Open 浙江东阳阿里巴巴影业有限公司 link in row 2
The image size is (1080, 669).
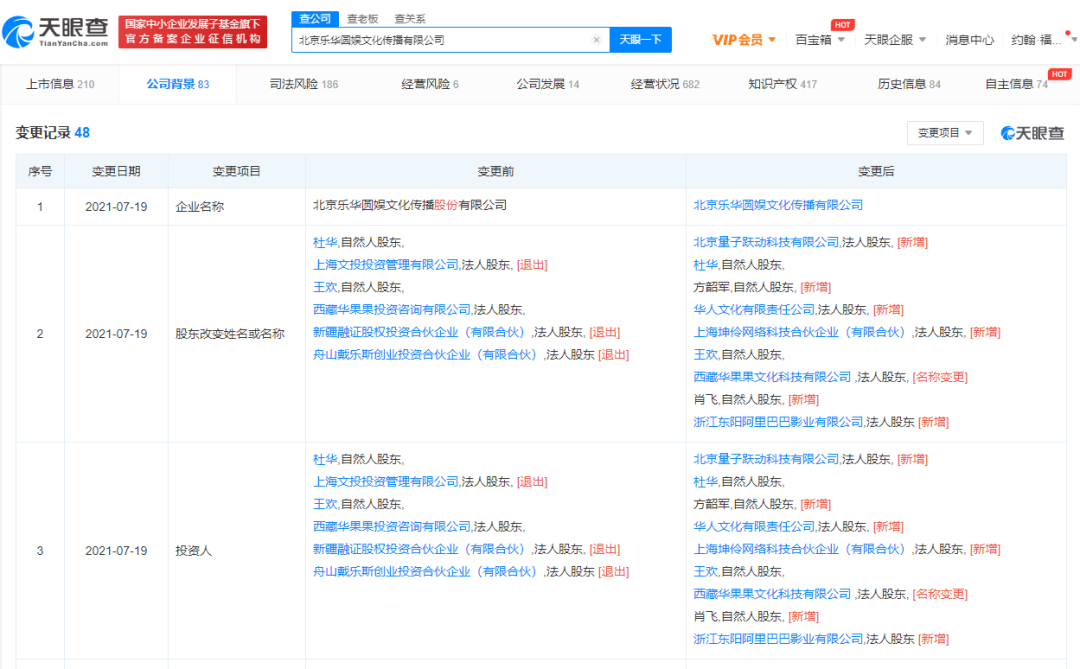pos(778,422)
